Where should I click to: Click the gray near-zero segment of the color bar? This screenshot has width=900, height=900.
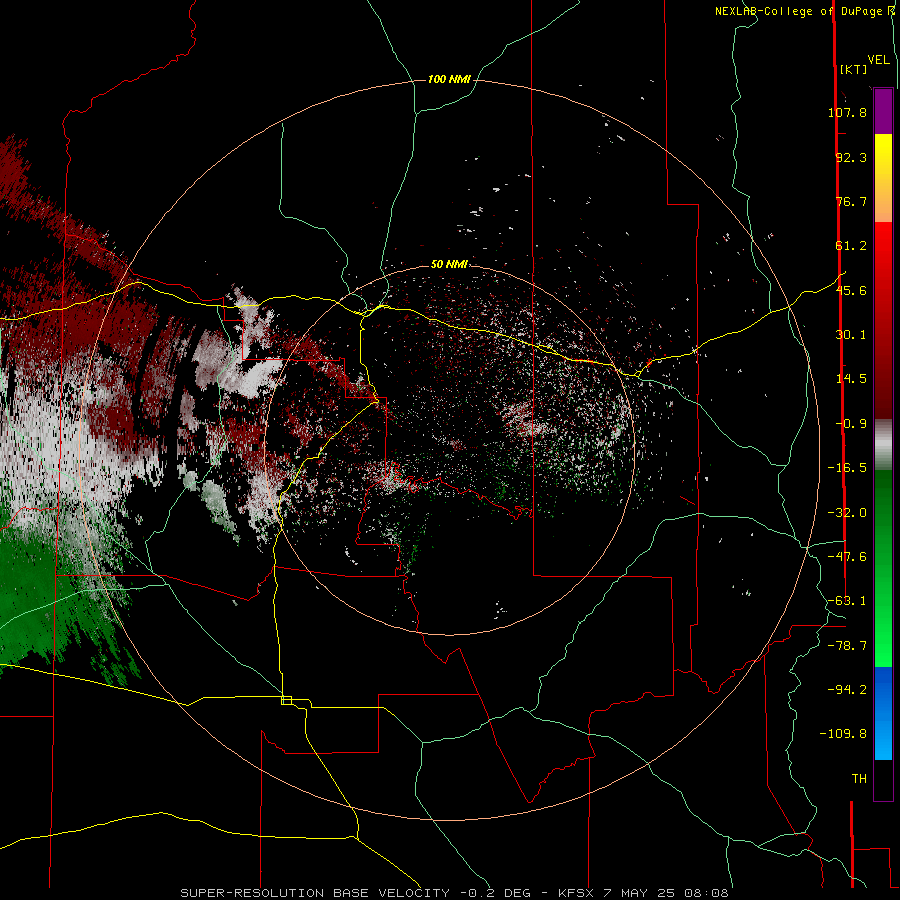[883, 445]
